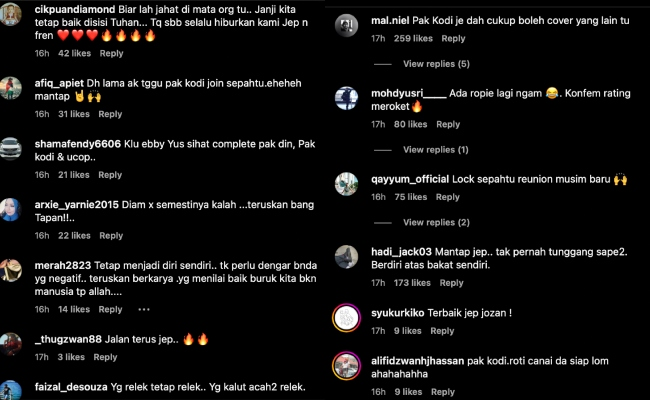Reply to hadi_jack03's comment
Screen dimensions: 650x400
pos(451,283)
